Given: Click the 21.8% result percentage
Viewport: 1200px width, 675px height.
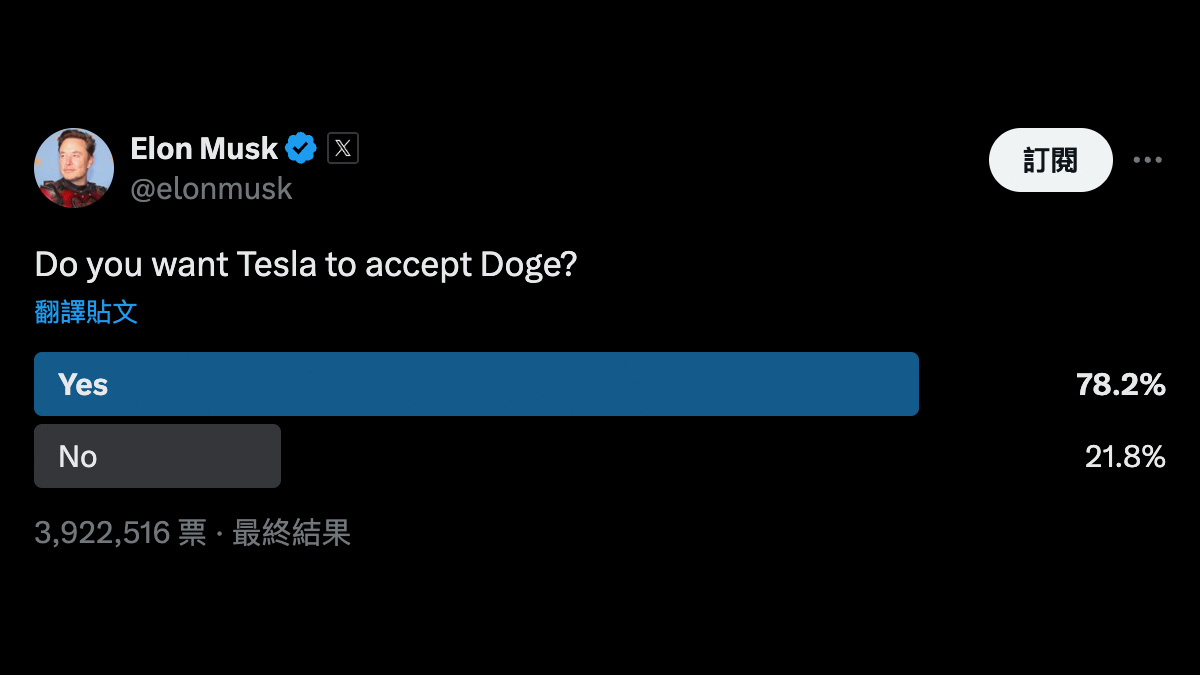Looking at the screenshot, I should click(1125, 457).
